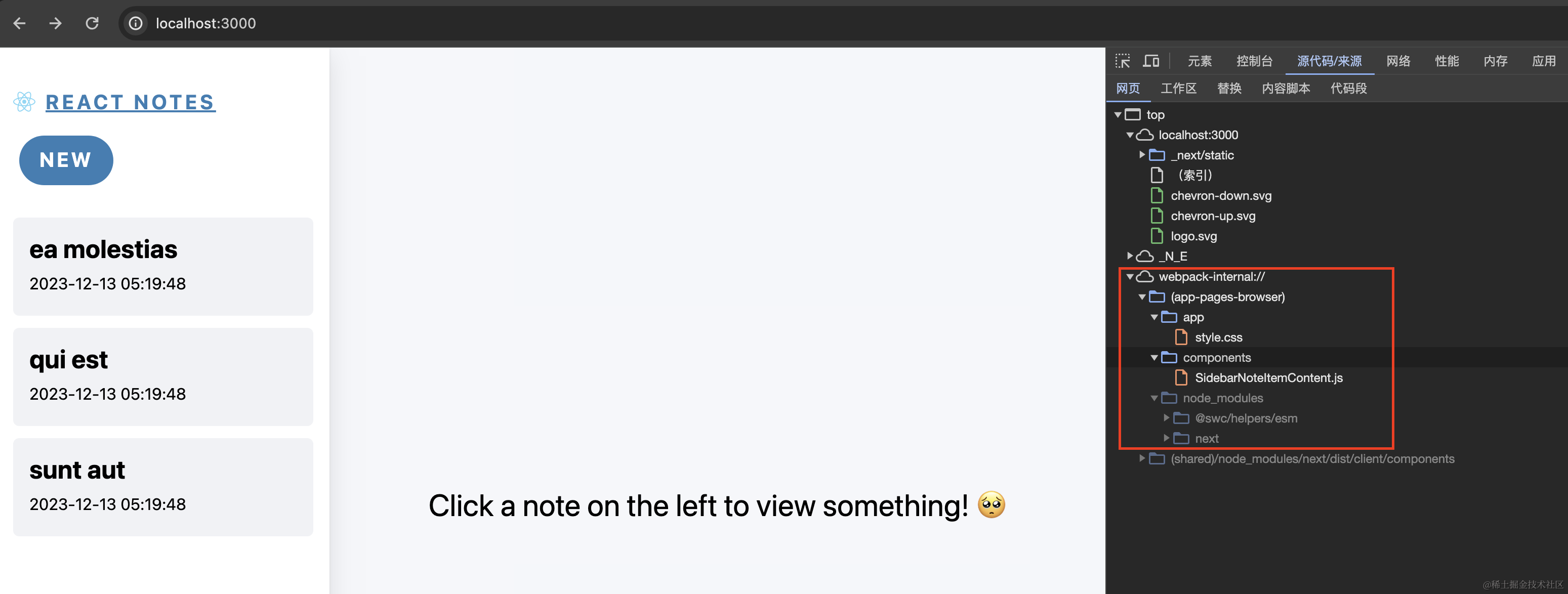Collapse the webpack-internal:// node

coord(1130,277)
